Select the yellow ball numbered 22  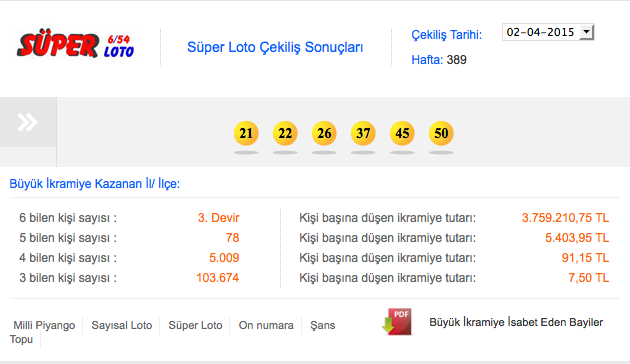[285, 133]
